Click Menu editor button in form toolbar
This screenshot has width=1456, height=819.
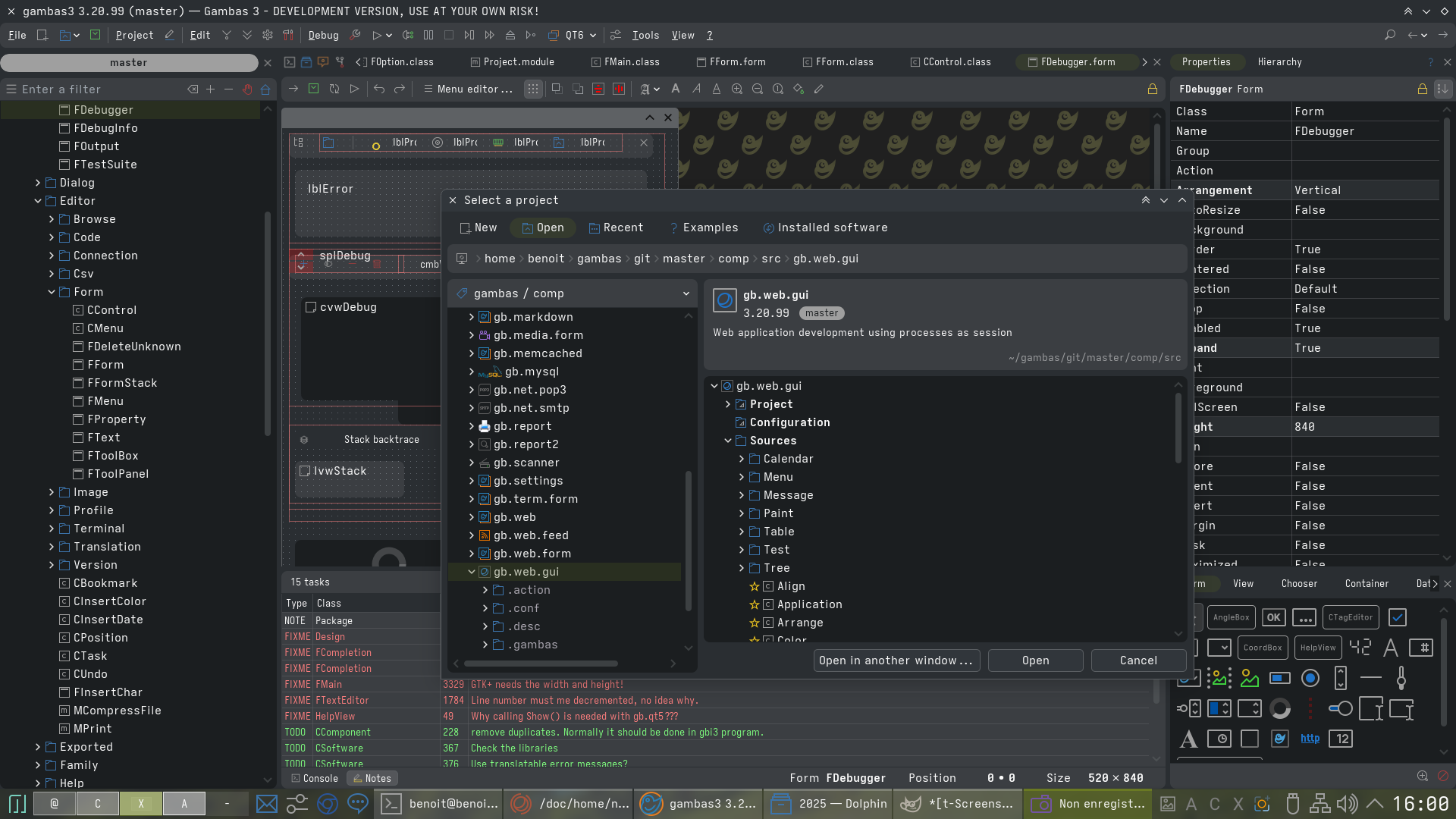tap(468, 89)
